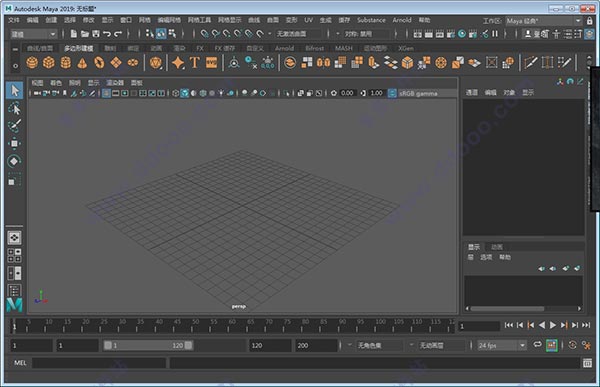Toggle select by component type mode
Screen dimensions: 600x387
pos(172,34)
